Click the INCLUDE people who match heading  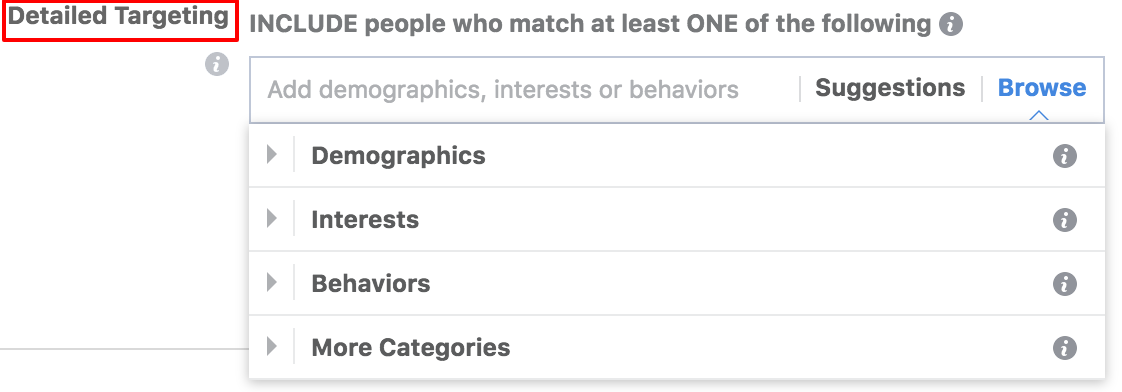(x=590, y=24)
